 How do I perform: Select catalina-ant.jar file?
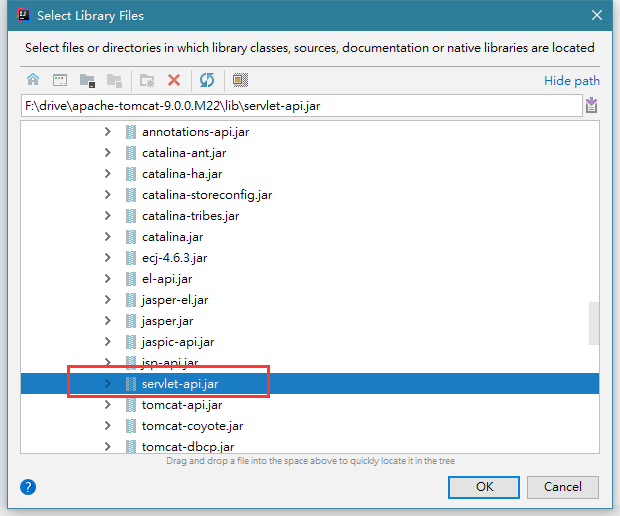(x=184, y=153)
